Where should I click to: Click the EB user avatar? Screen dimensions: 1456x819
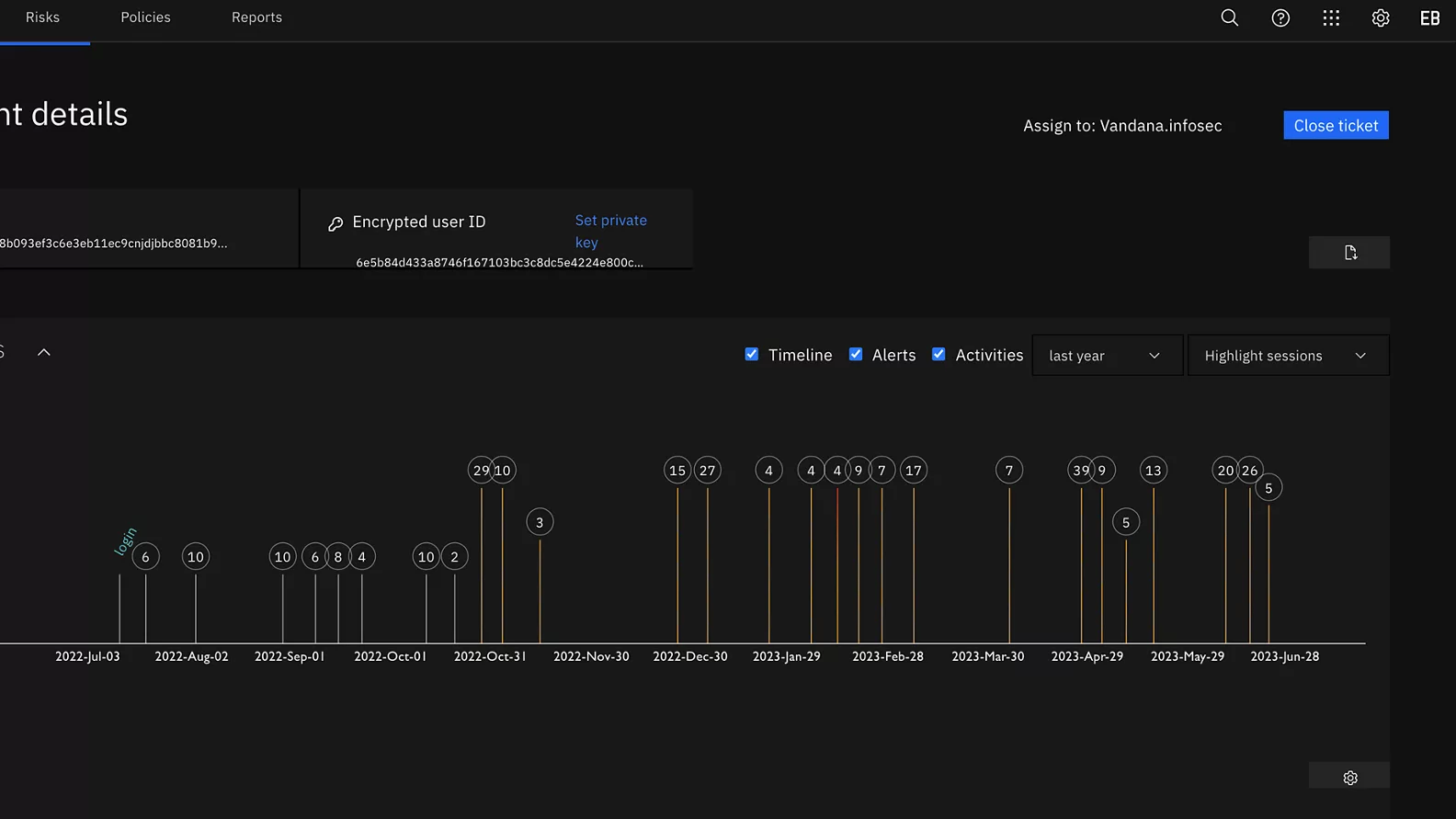1429,17
